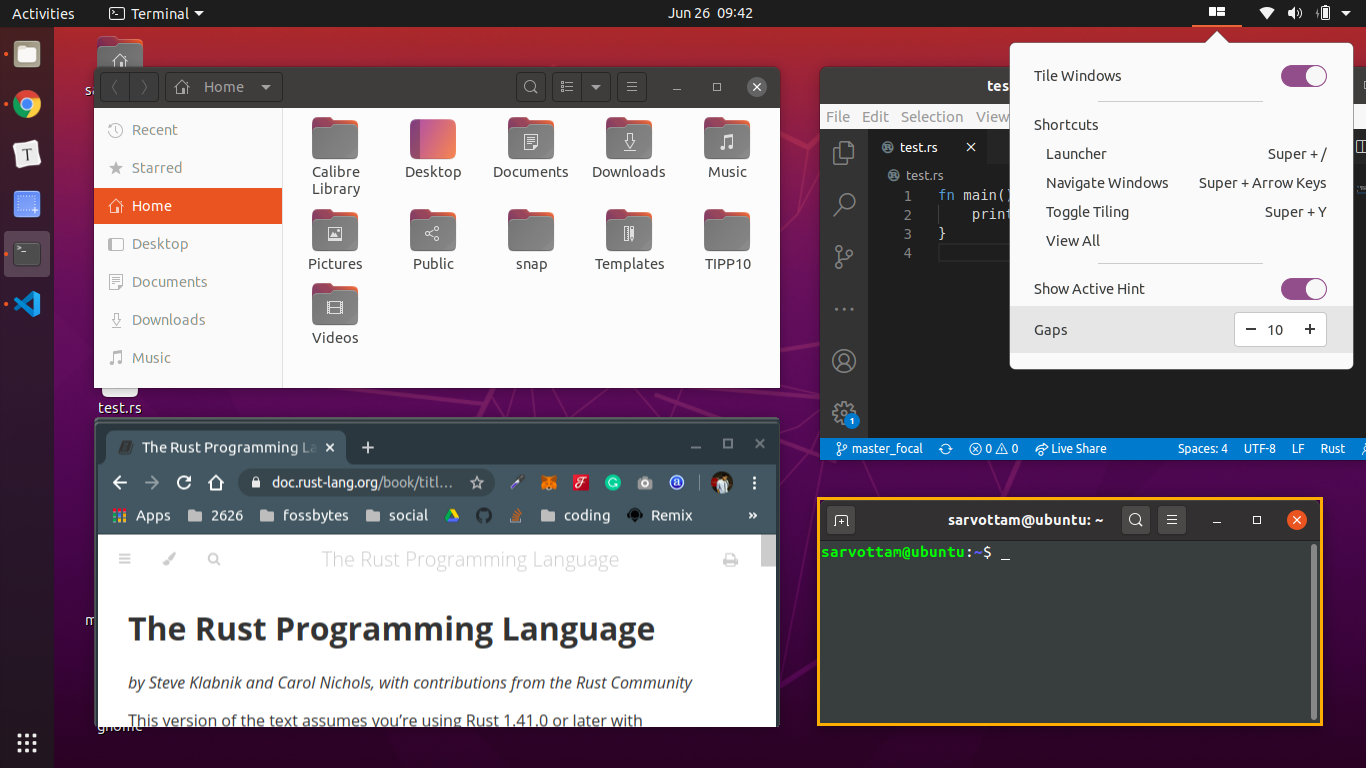
Task: Launch Visual Studio Code from the dock
Action: 27,304
